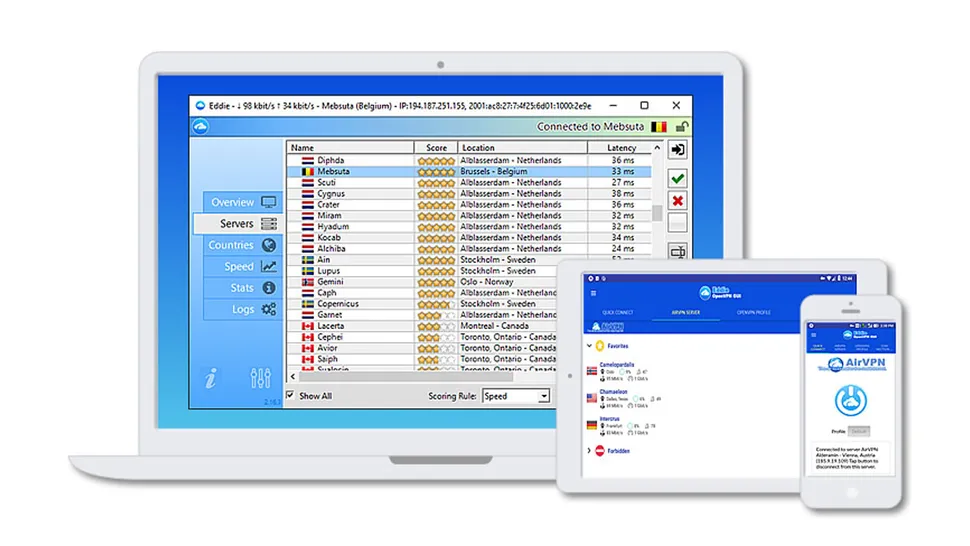Click the connect-to-server arrow button
The height and width of the screenshot is (546, 970).
pos(677,150)
